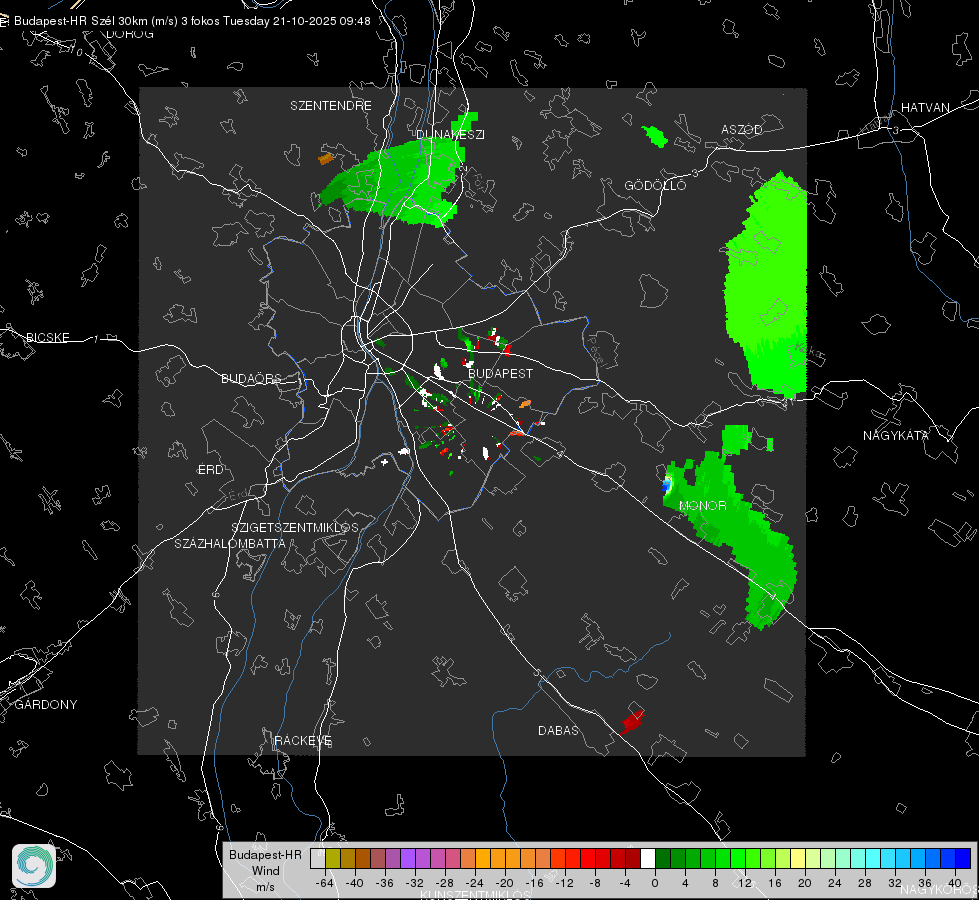Click the light grey first swatch in the wind legend

[318, 859]
